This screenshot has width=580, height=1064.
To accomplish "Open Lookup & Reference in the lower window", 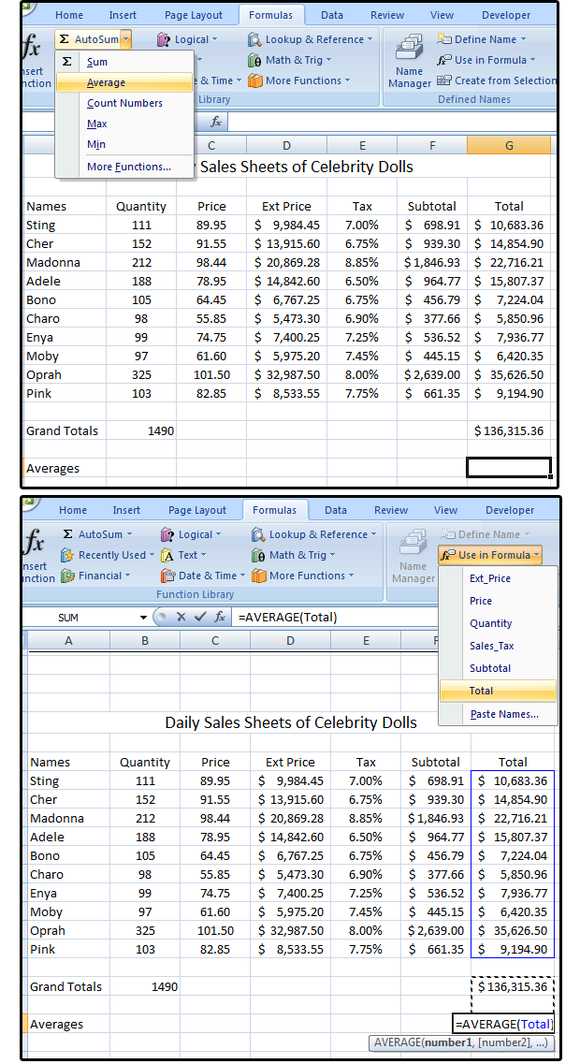I will (313, 535).
